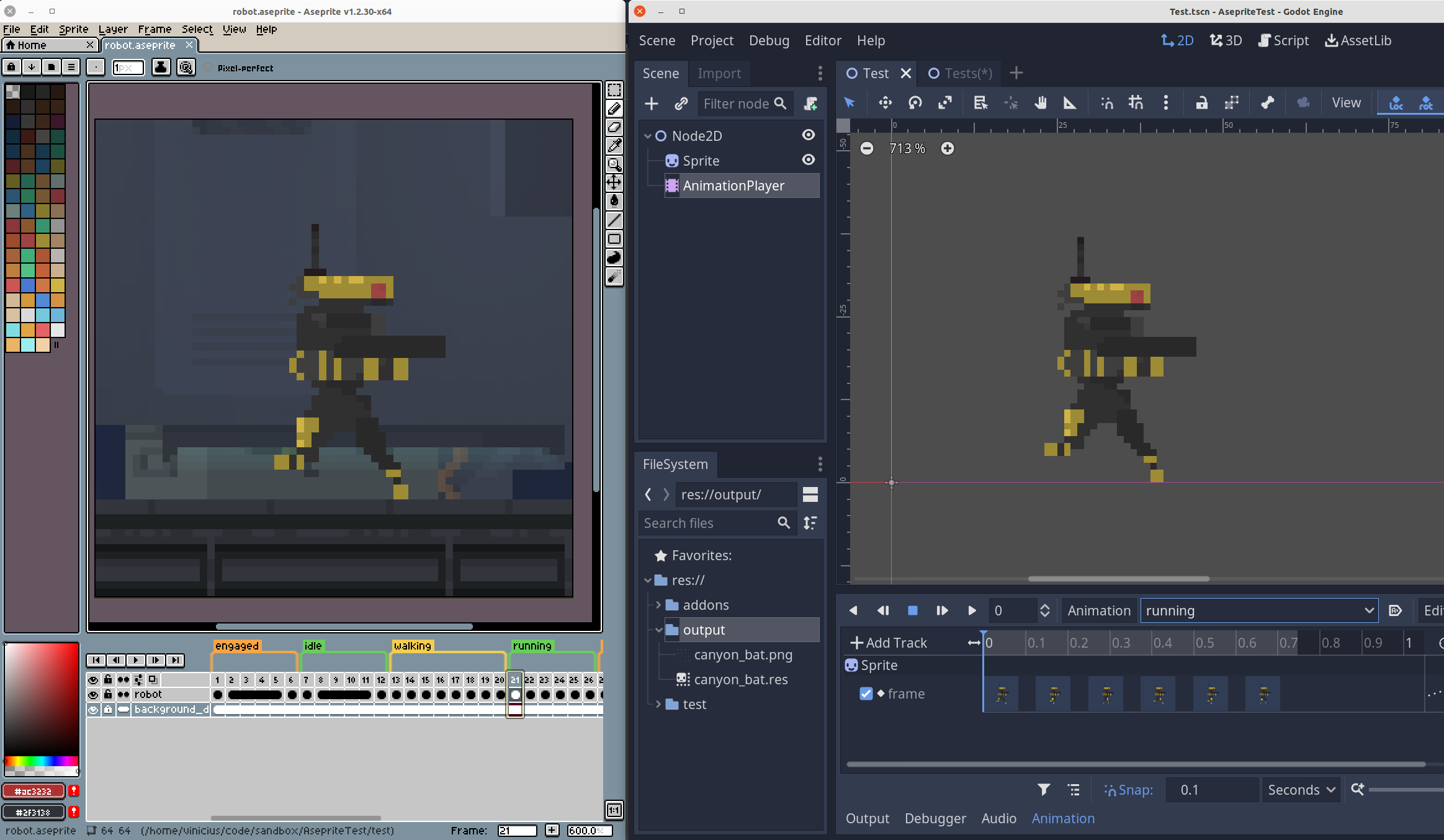
Task: Hide the Sprite node in the scene tree
Action: [x=808, y=160]
